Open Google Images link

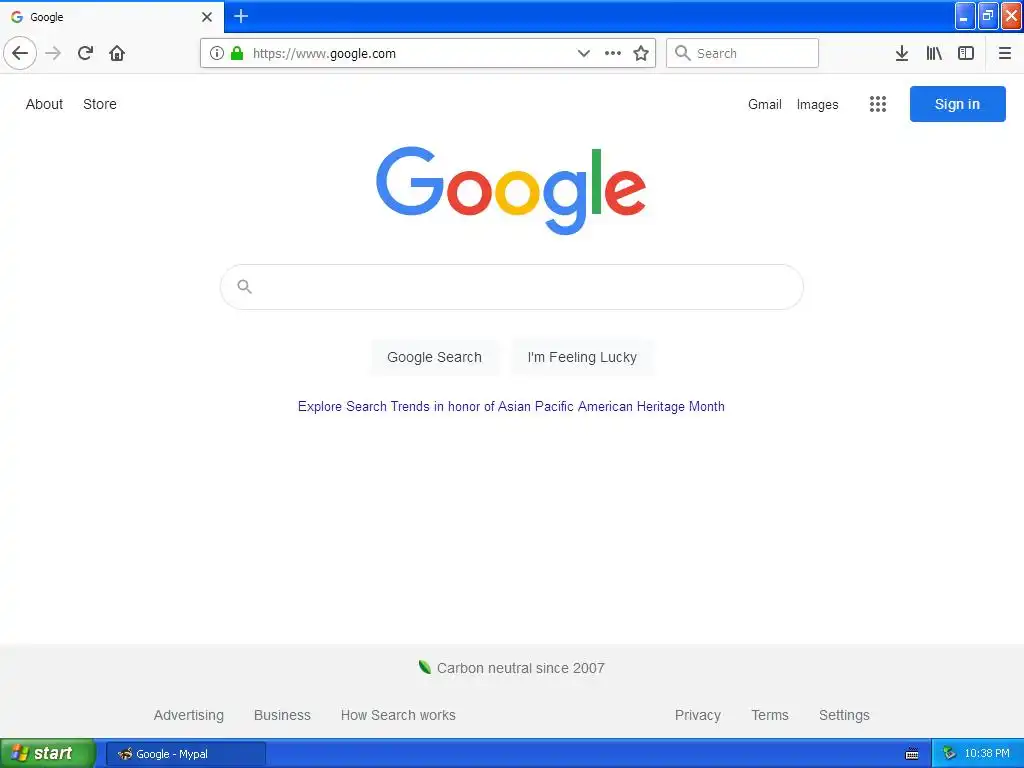click(x=818, y=104)
